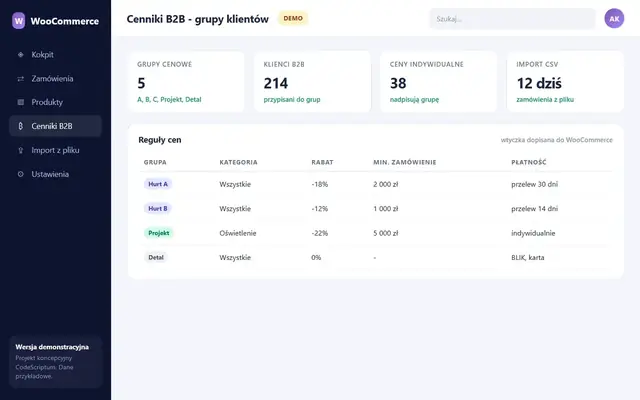640x400 pixels.
Task: Click the Hurt A group badge
Action: coord(158,184)
